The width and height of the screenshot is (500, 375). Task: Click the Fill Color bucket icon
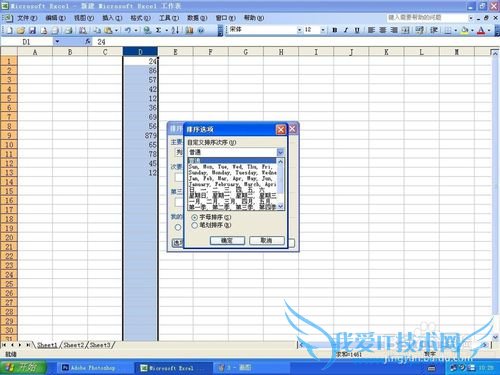[x=465, y=30]
